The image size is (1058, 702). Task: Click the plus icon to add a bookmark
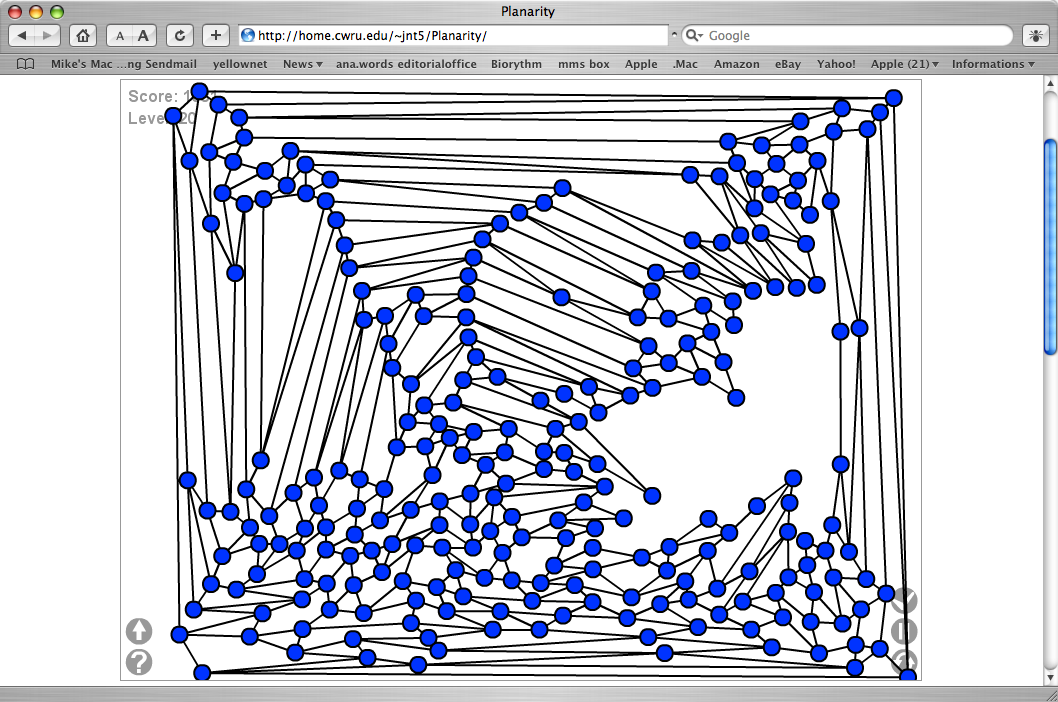[x=216, y=35]
